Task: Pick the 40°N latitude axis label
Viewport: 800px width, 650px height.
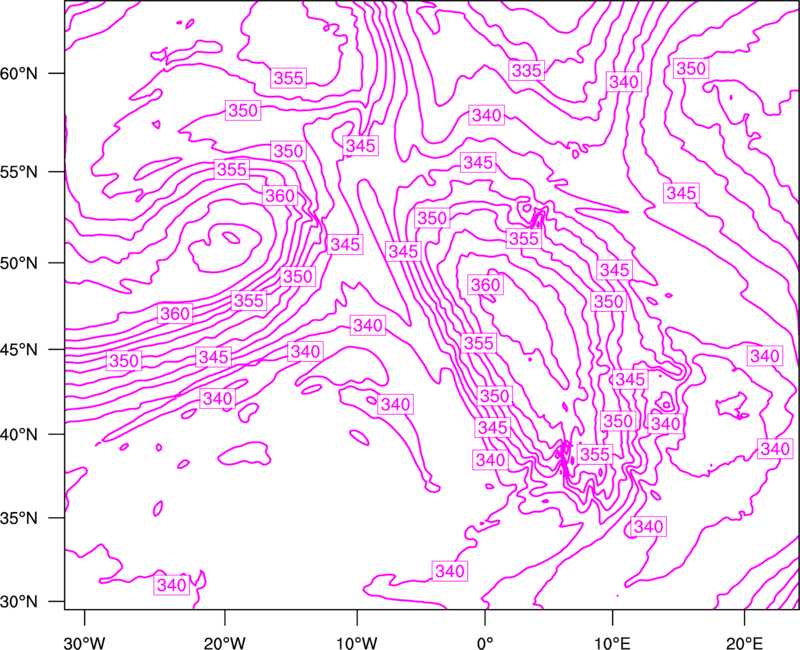Action: click(19, 435)
